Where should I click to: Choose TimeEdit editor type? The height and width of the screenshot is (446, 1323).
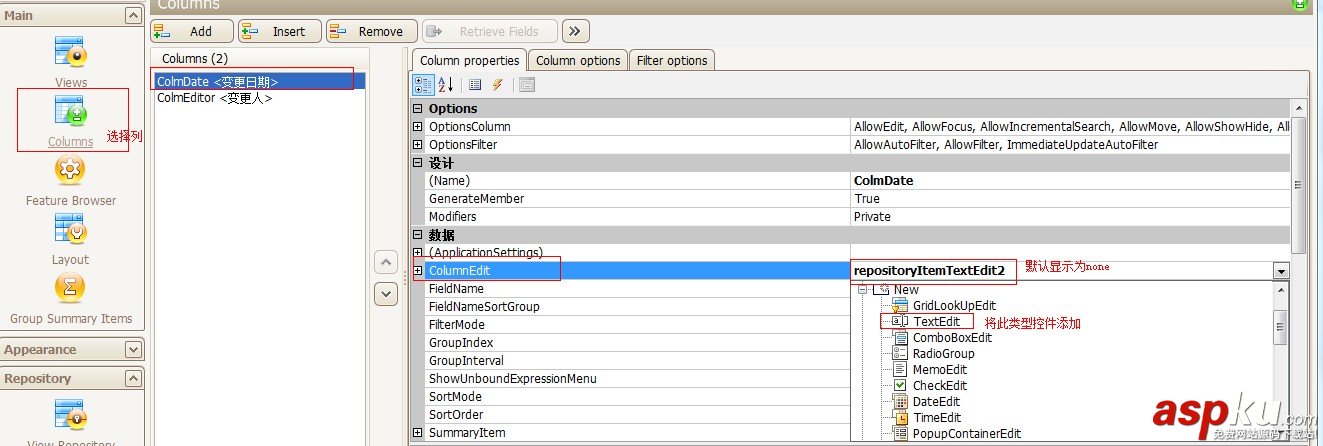(936, 417)
